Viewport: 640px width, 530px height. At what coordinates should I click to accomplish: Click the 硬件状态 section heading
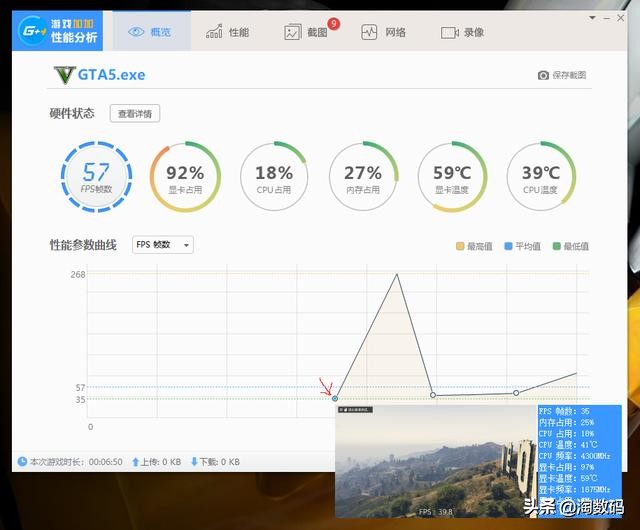tap(72, 113)
